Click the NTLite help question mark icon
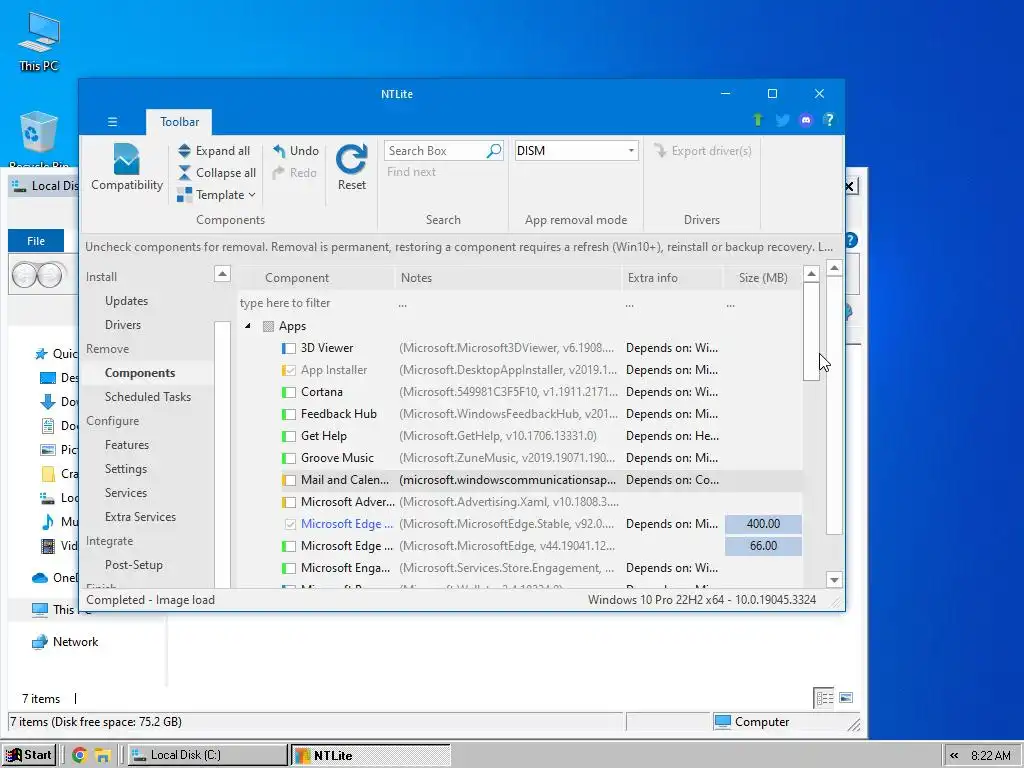 [x=829, y=120]
